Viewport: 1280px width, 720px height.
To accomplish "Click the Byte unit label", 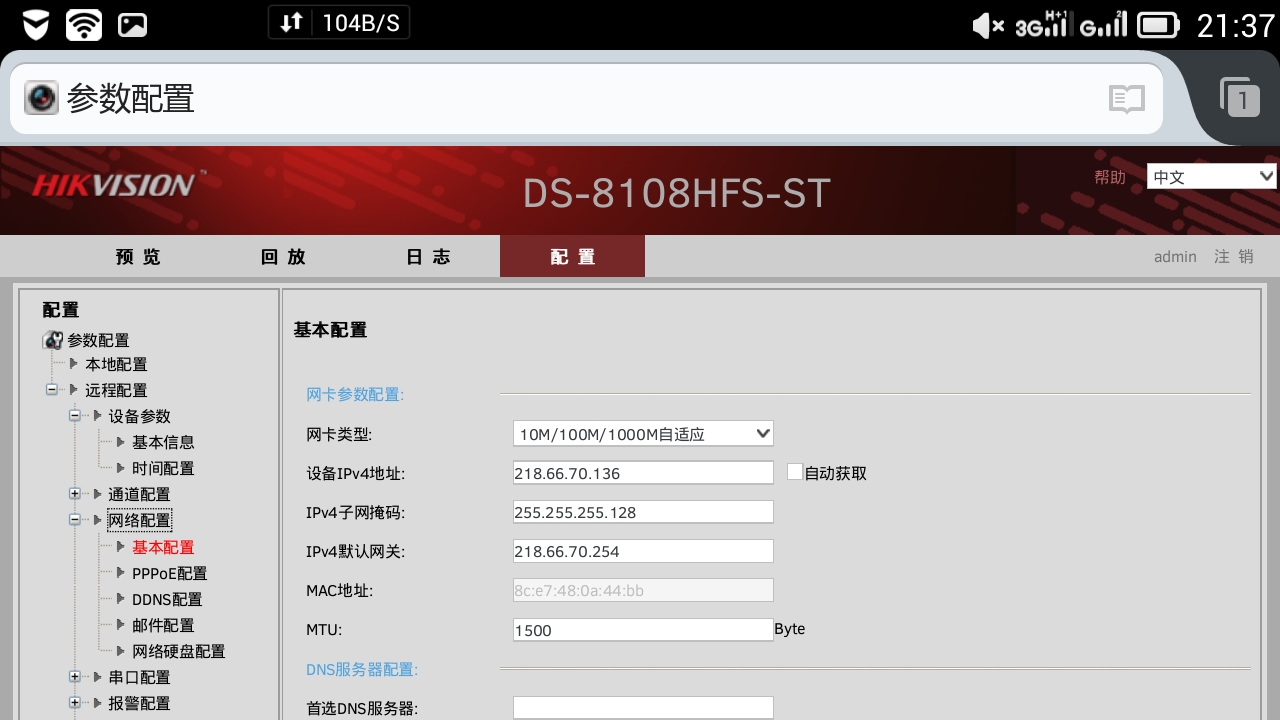I will pyautogui.click(x=790, y=629).
